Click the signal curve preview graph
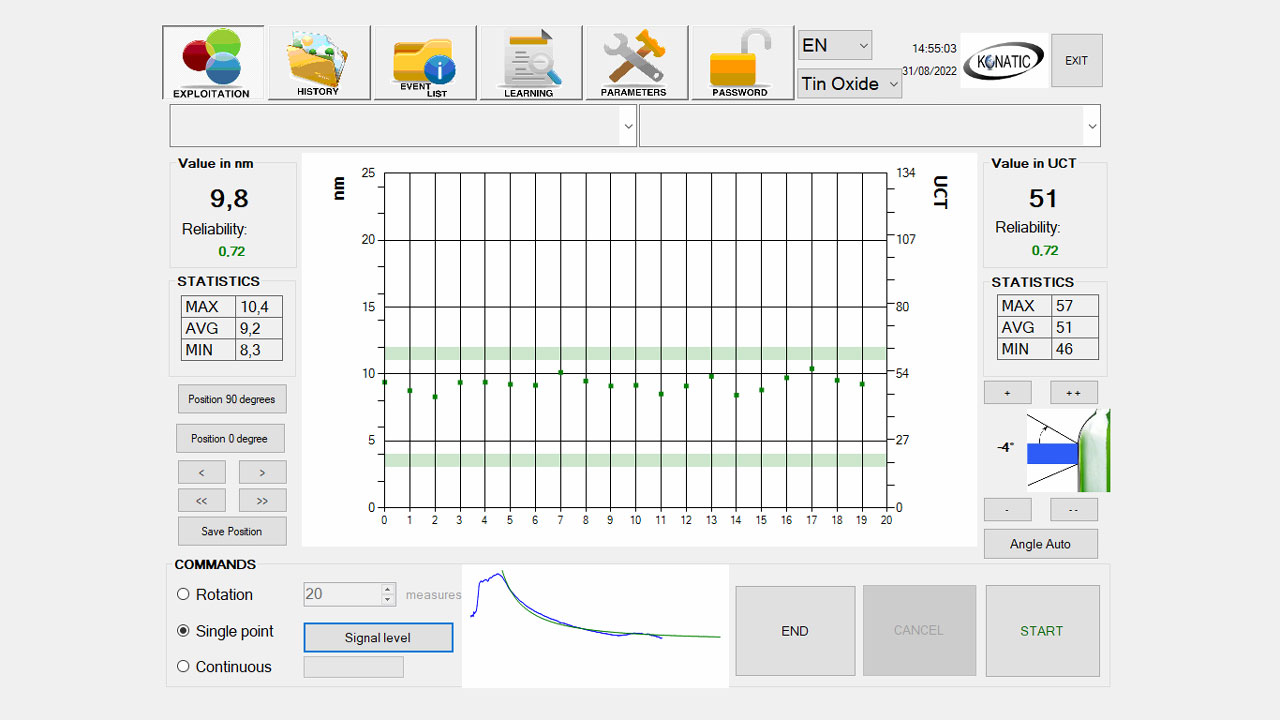This screenshot has width=1280, height=720. click(595, 625)
